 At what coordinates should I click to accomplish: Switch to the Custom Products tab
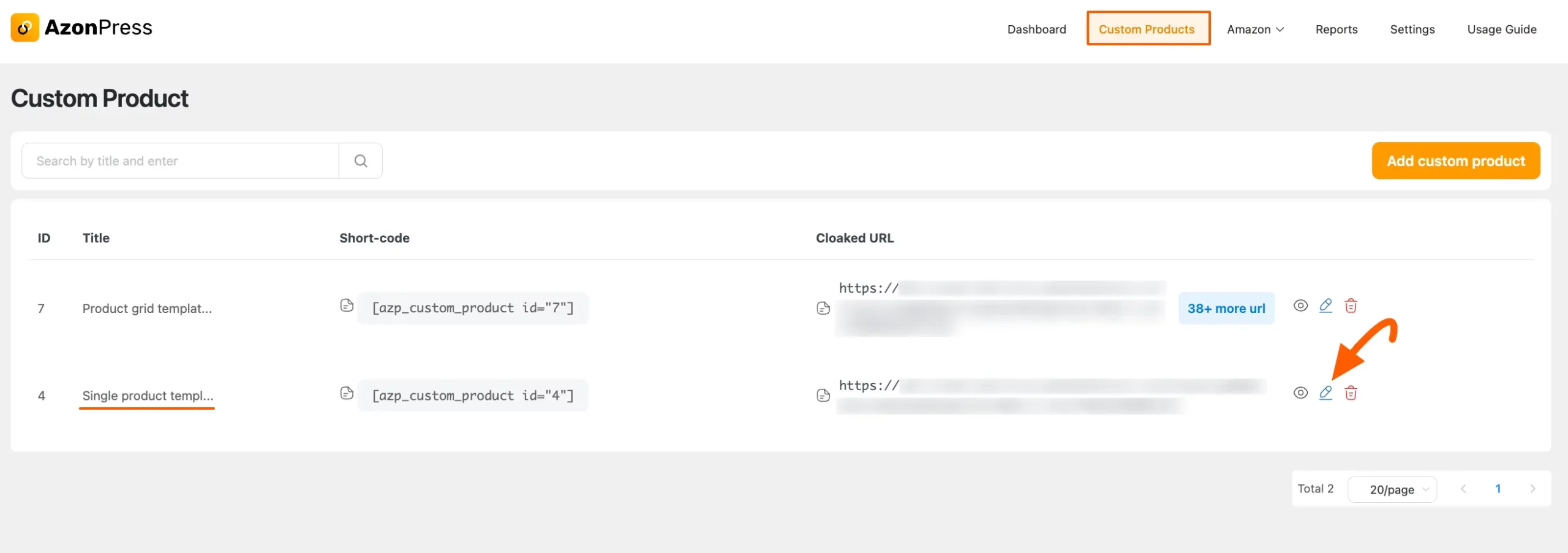1148,29
